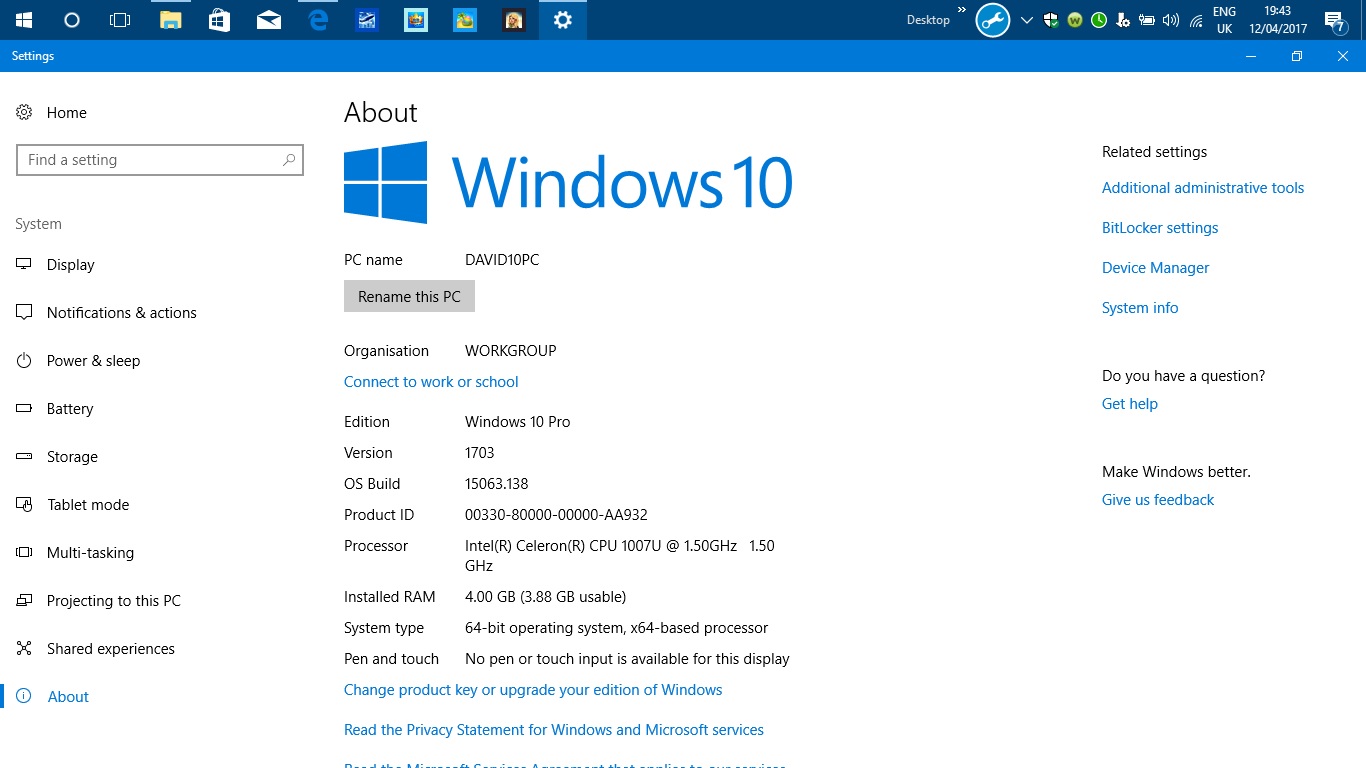This screenshot has width=1366, height=768.
Task: Click the OS Build value 15063.138
Action: (497, 484)
